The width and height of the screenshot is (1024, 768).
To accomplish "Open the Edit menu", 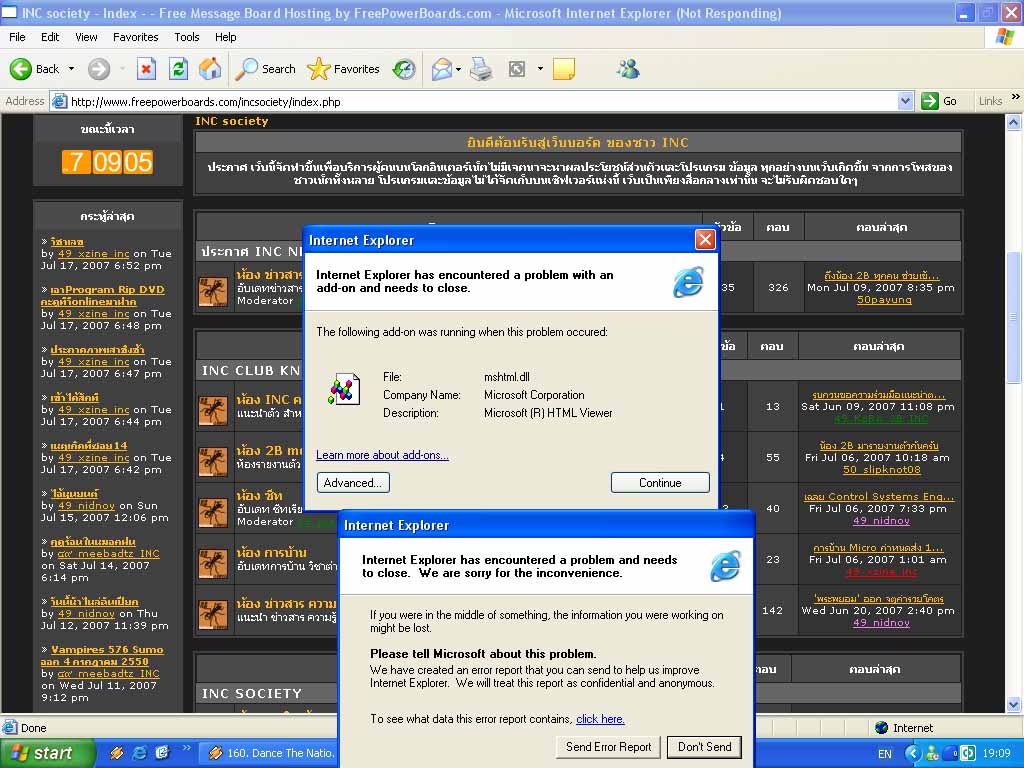I will point(50,37).
